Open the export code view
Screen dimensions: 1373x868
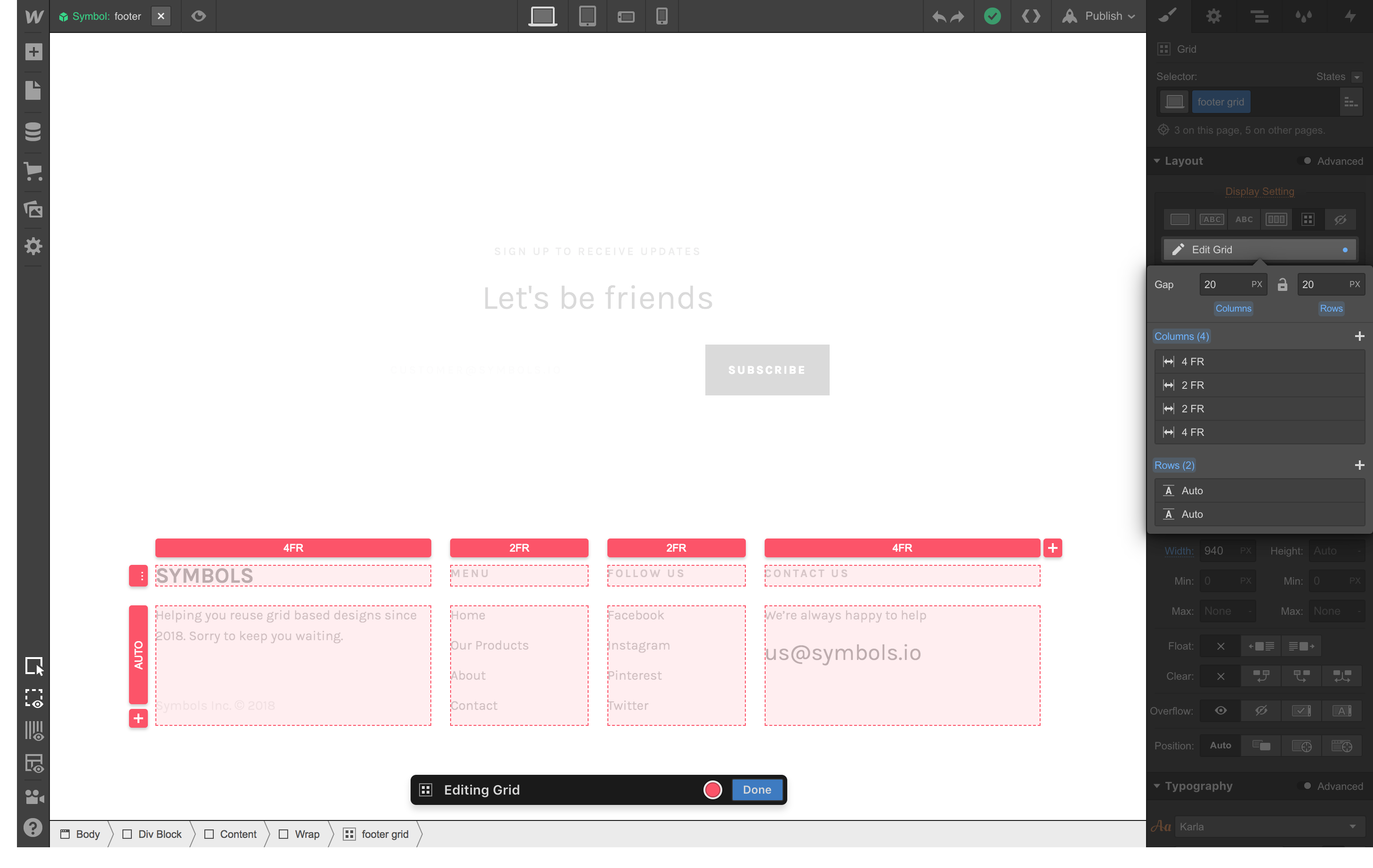point(1031,16)
